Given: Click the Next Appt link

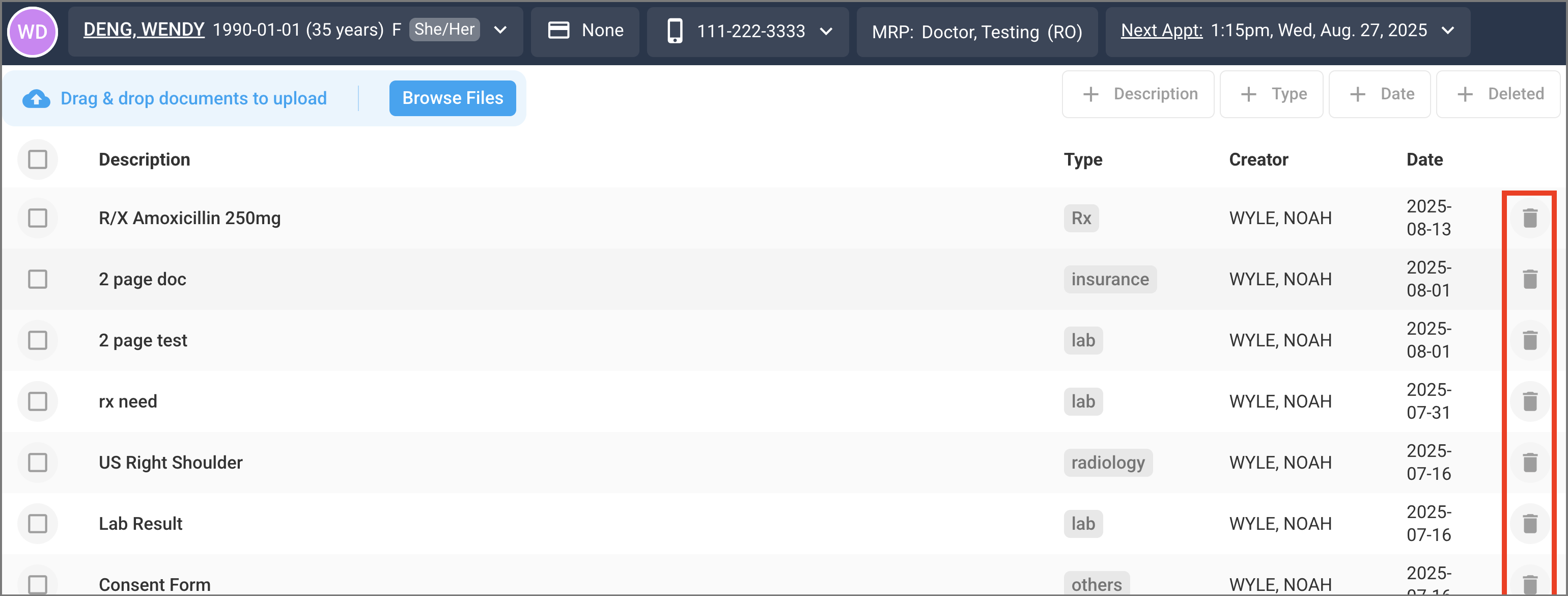Looking at the screenshot, I should point(1161,30).
